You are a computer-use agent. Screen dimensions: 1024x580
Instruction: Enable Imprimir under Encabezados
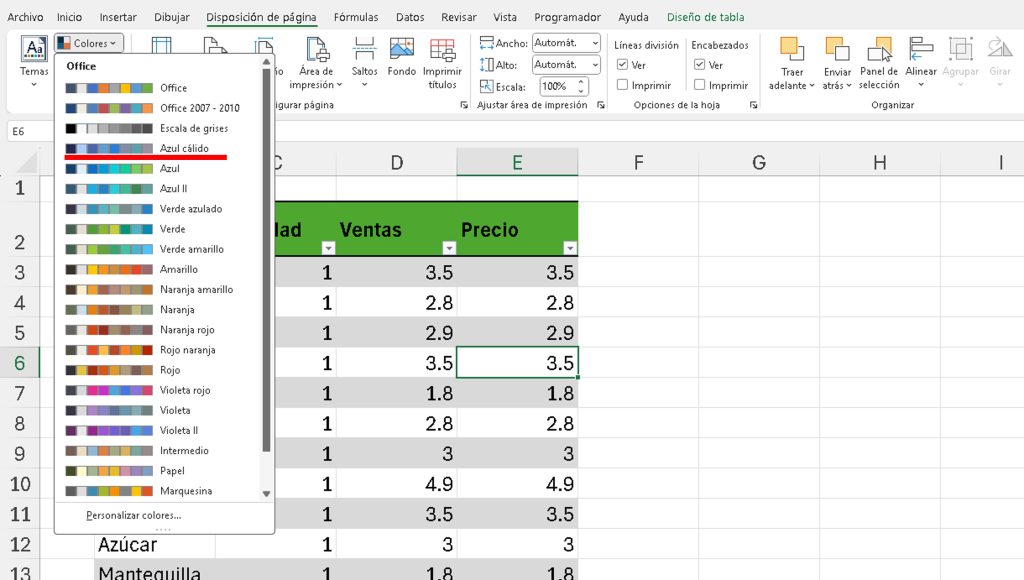700,85
